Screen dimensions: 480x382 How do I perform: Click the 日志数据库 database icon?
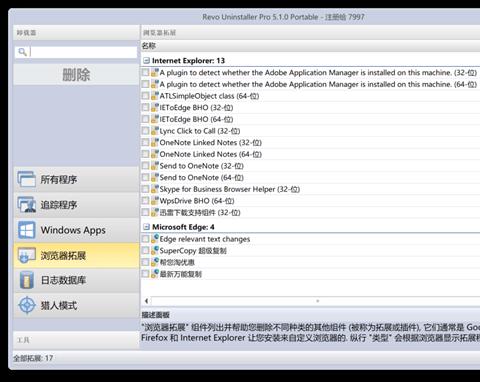[26, 280]
